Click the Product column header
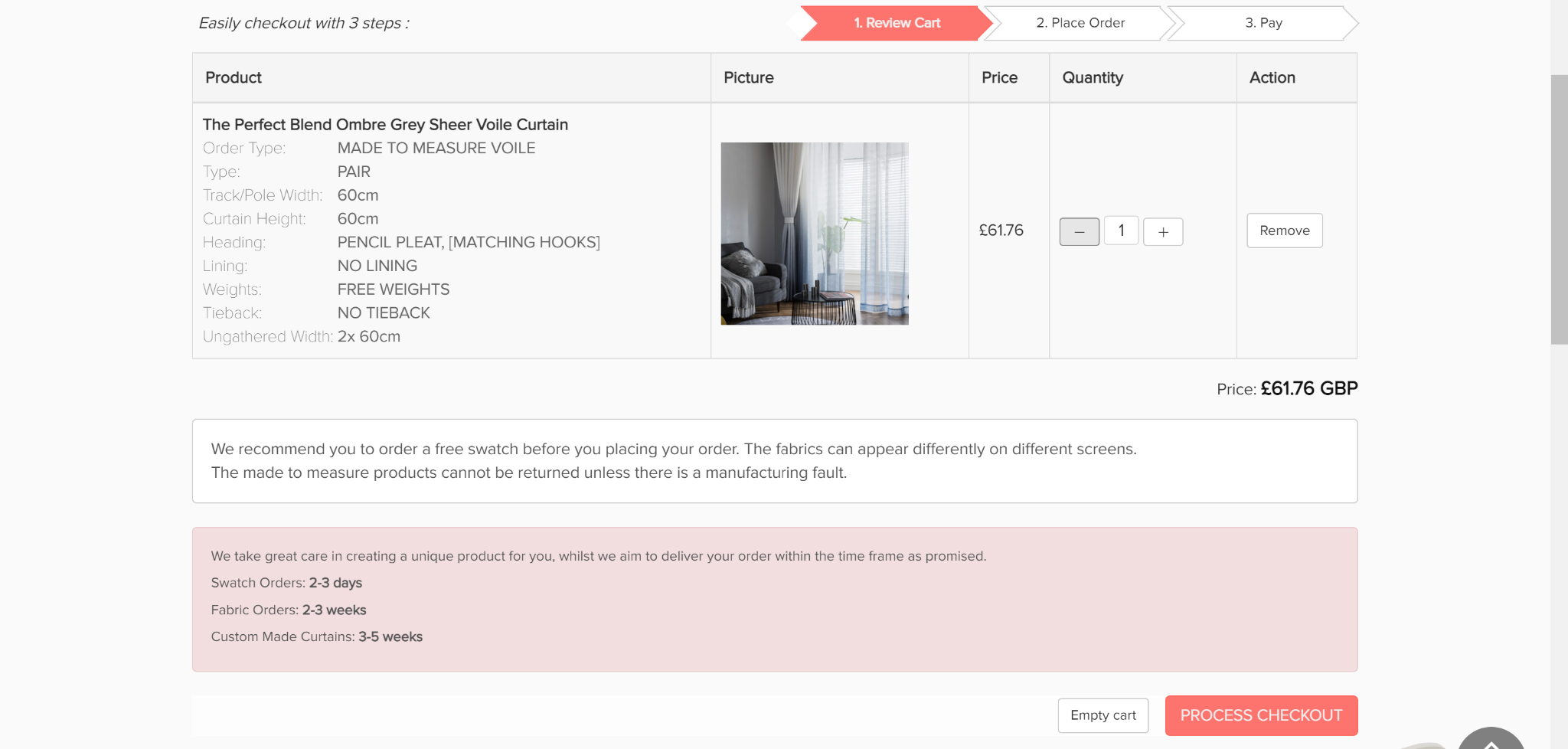The width and height of the screenshot is (1568, 749). pyautogui.click(x=234, y=77)
